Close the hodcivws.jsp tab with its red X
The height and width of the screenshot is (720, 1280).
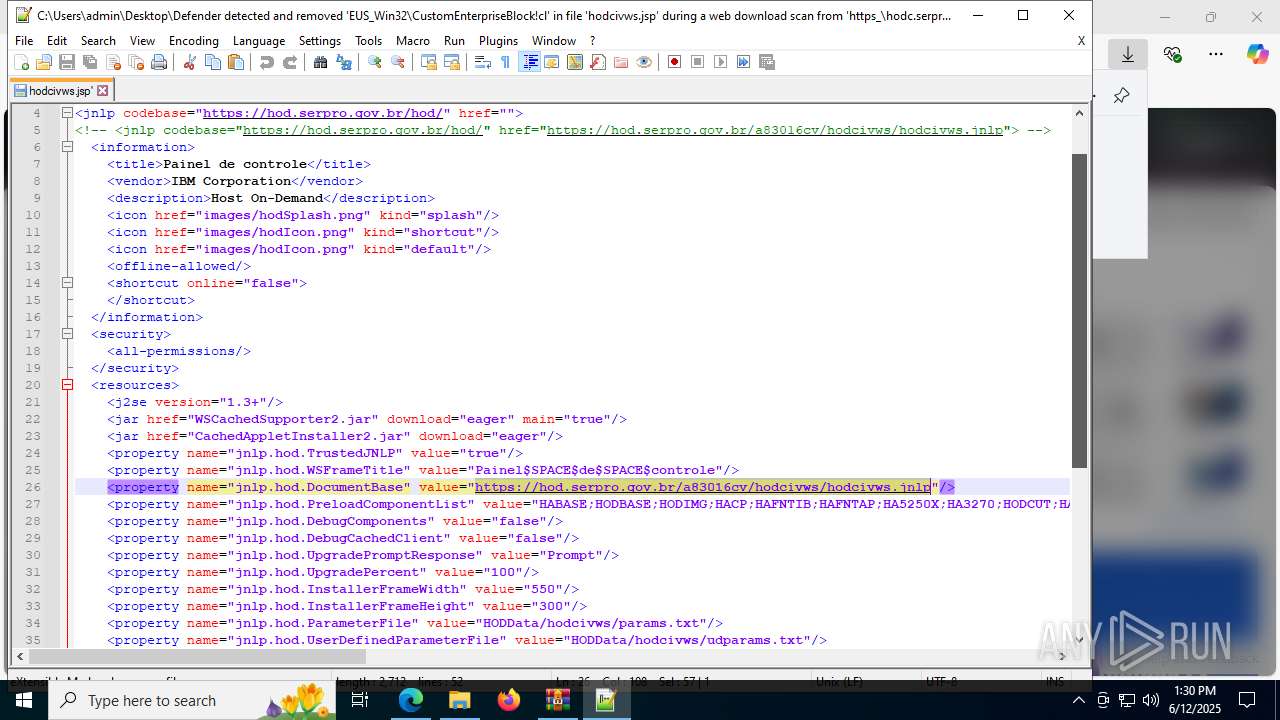[x=102, y=91]
